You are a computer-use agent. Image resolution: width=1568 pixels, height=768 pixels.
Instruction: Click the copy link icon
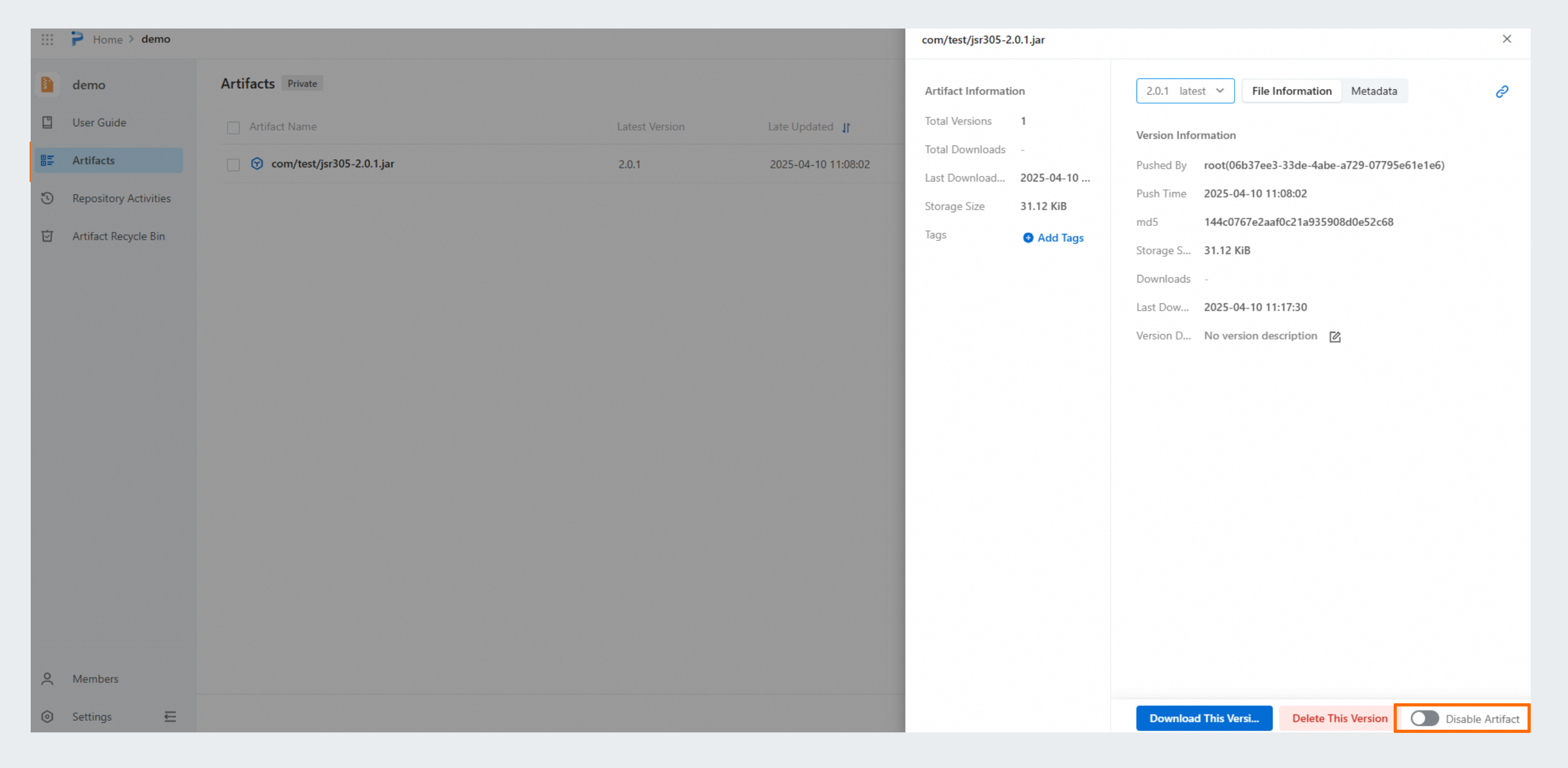click(1502, 92)
